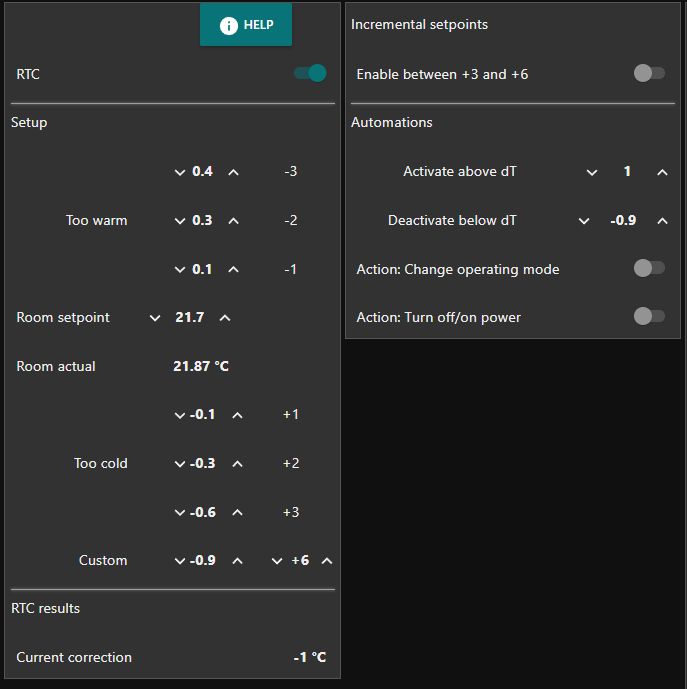Increase the Too warm -1 threshold 0.1
This screenshot has width=687, height=689.
coord(233,270)
